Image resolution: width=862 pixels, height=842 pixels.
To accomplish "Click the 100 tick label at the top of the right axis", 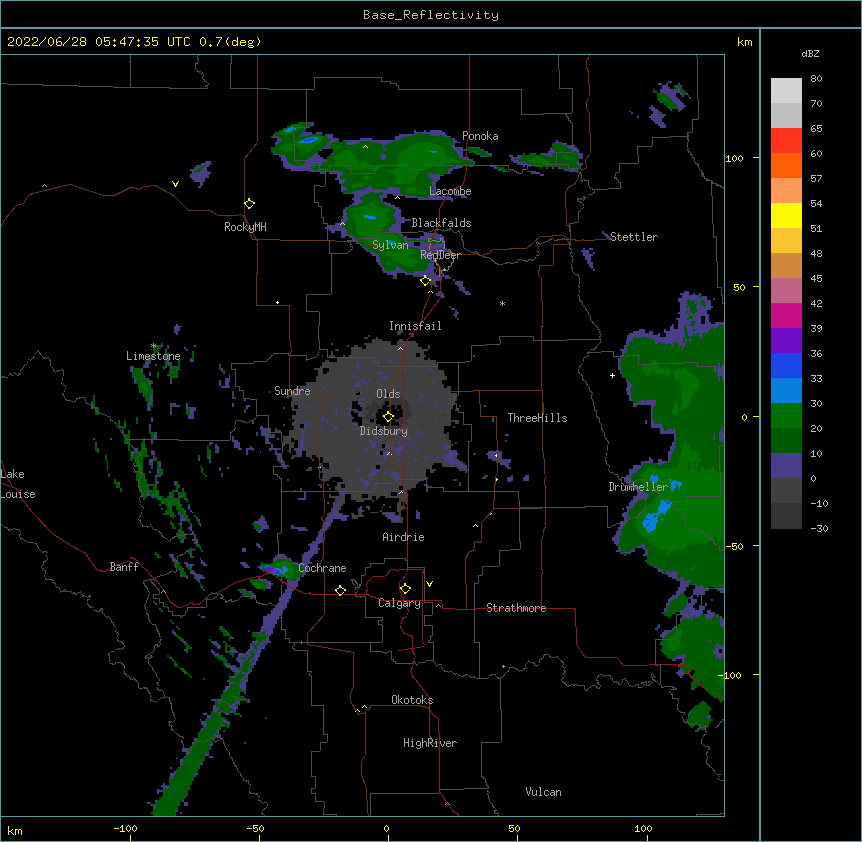I will 734,159.
